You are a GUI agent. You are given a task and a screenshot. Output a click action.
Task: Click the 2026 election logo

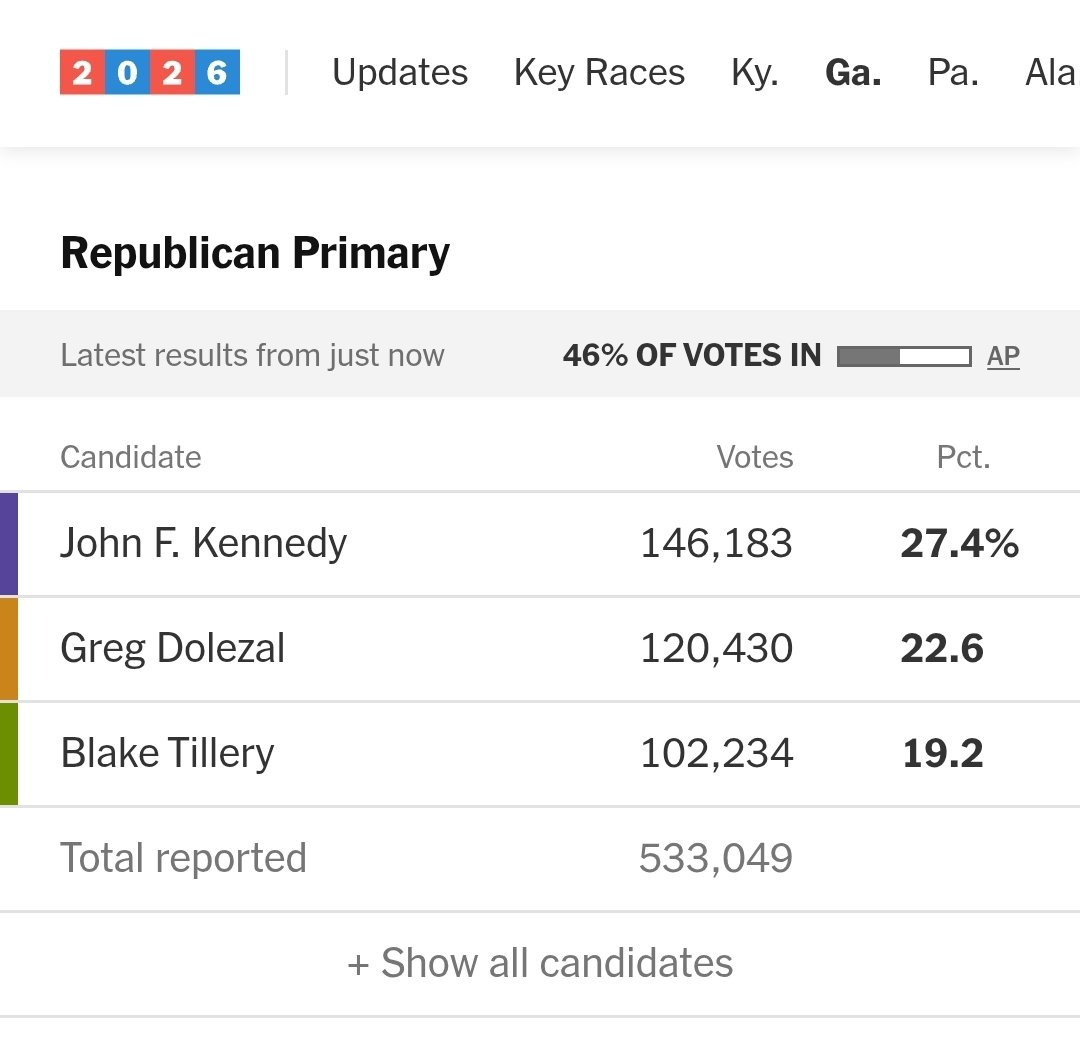tap(149, 72)
